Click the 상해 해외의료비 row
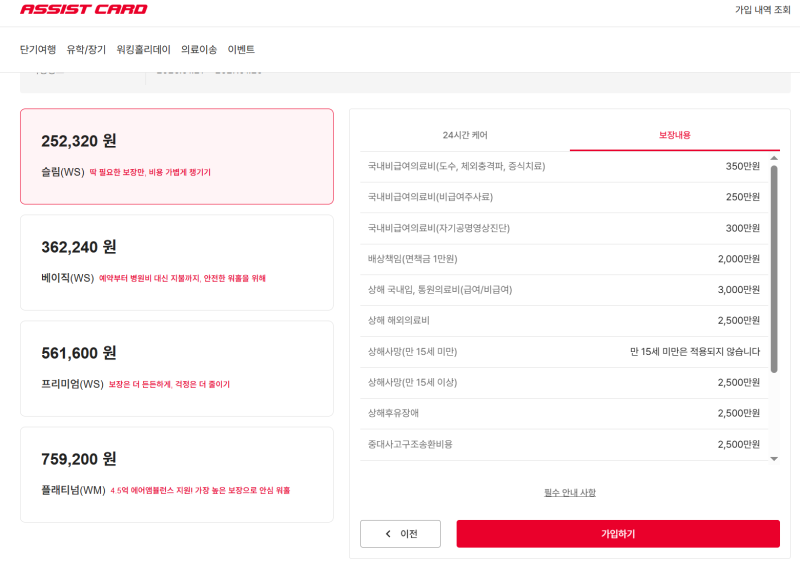 tap(564, 321)
